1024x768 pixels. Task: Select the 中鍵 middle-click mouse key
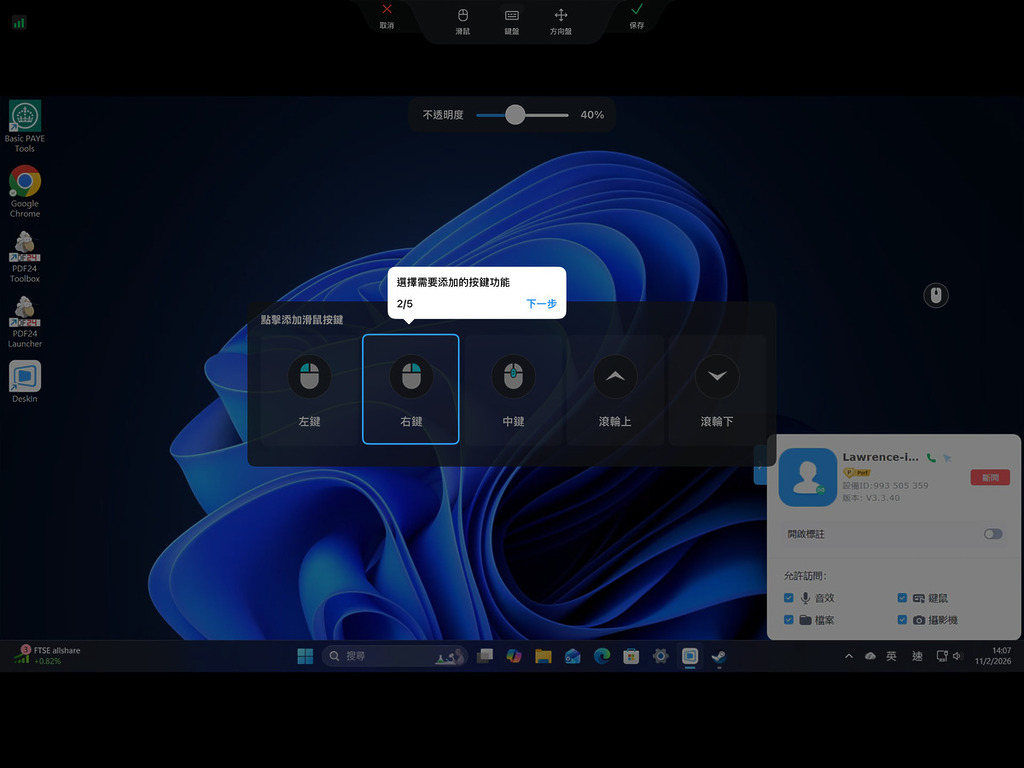513,389
